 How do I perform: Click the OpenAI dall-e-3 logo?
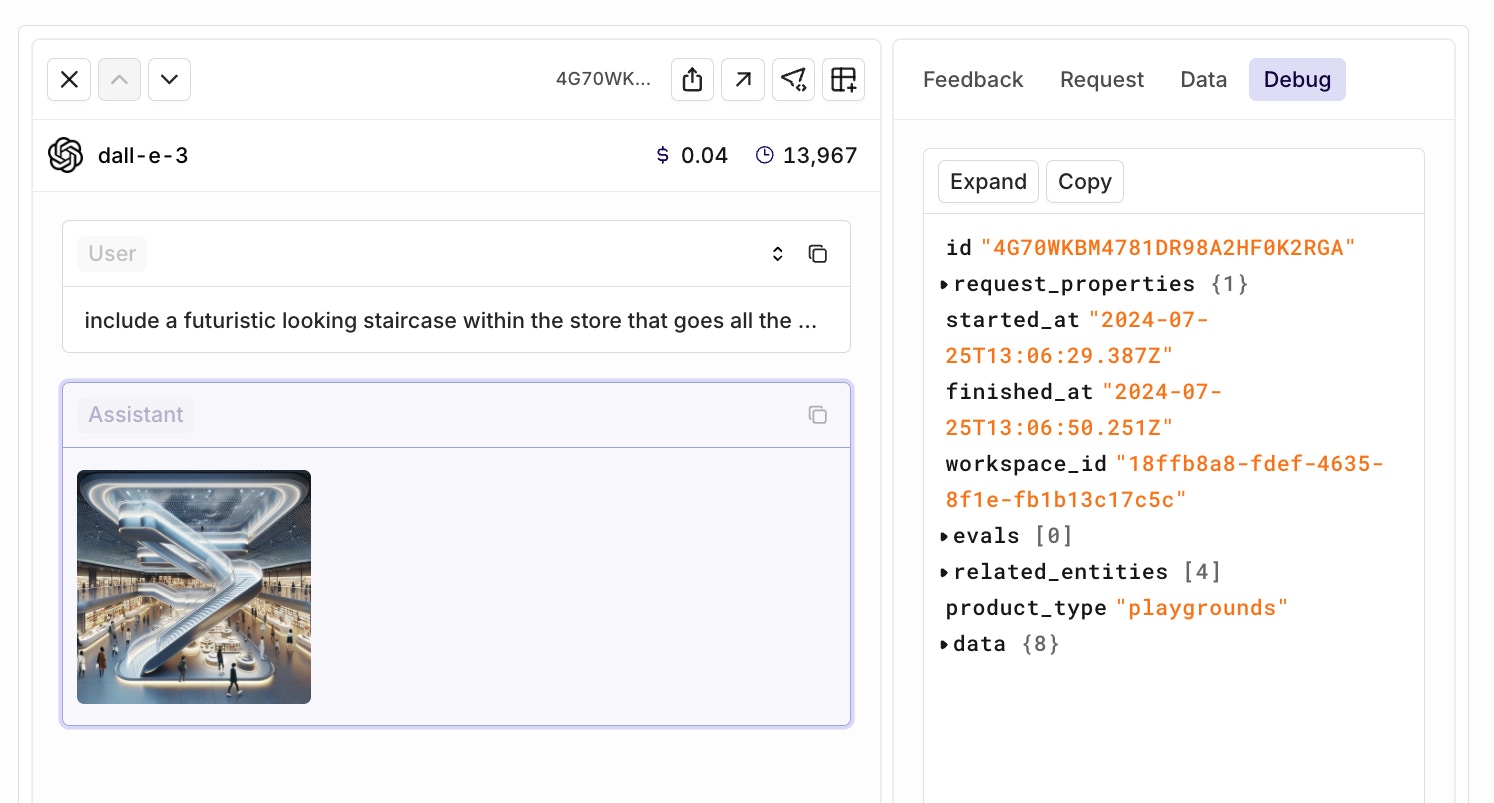pos(66,155)
